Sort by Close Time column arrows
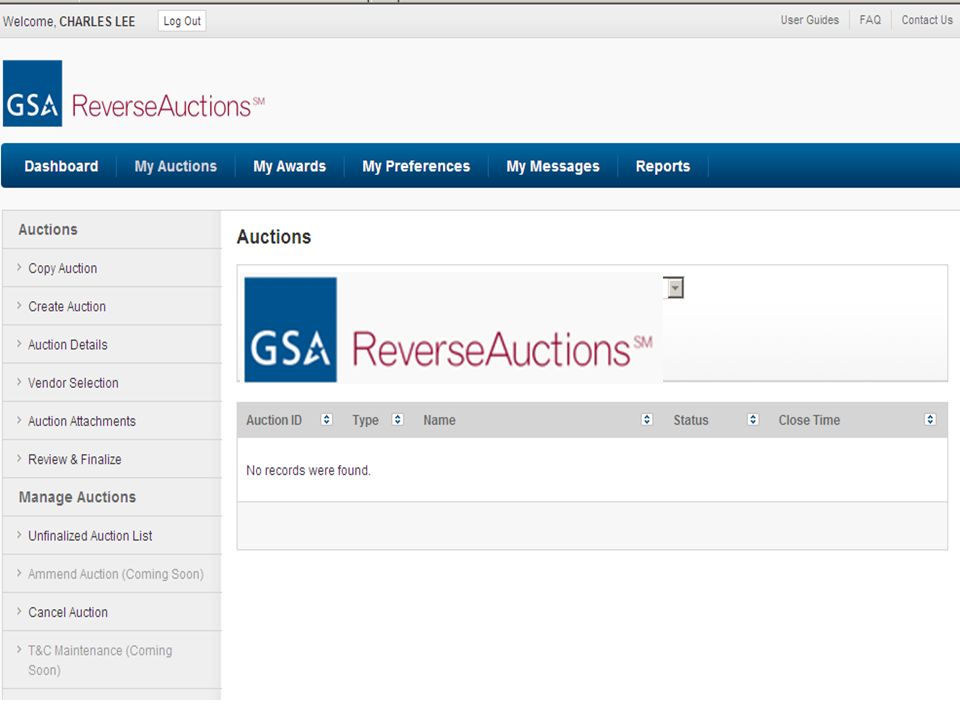Image resolution: width=960 pixels, height=720 pixels. (930, 419)
